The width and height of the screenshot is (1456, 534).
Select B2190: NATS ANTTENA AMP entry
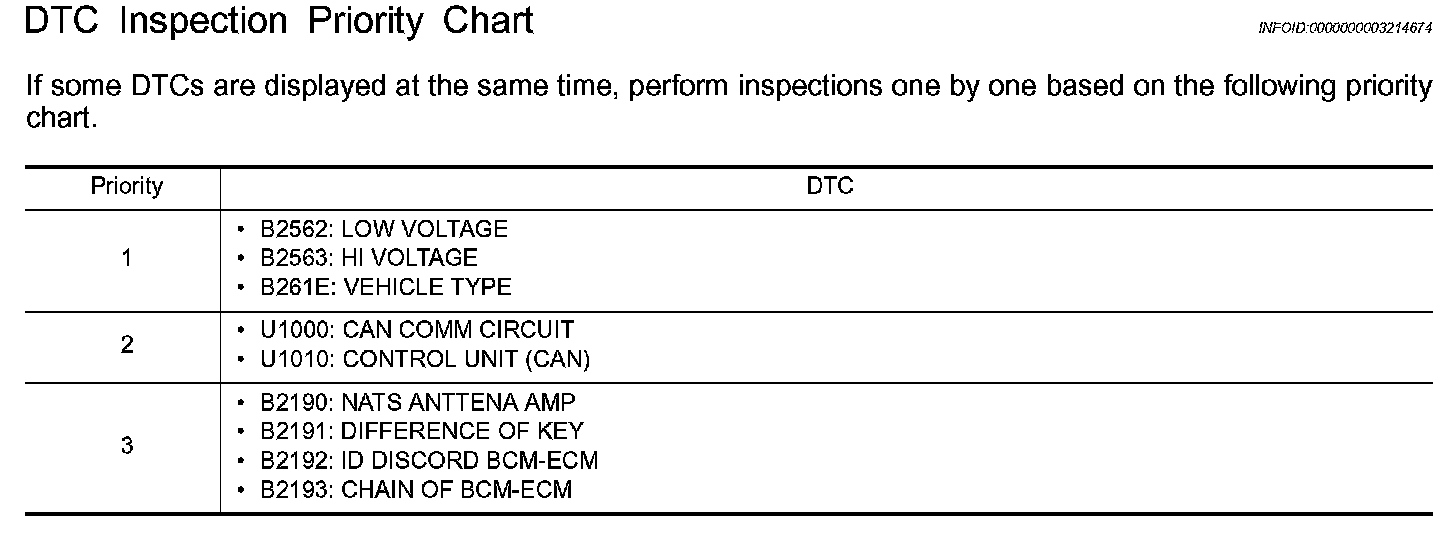click(418, 403)
